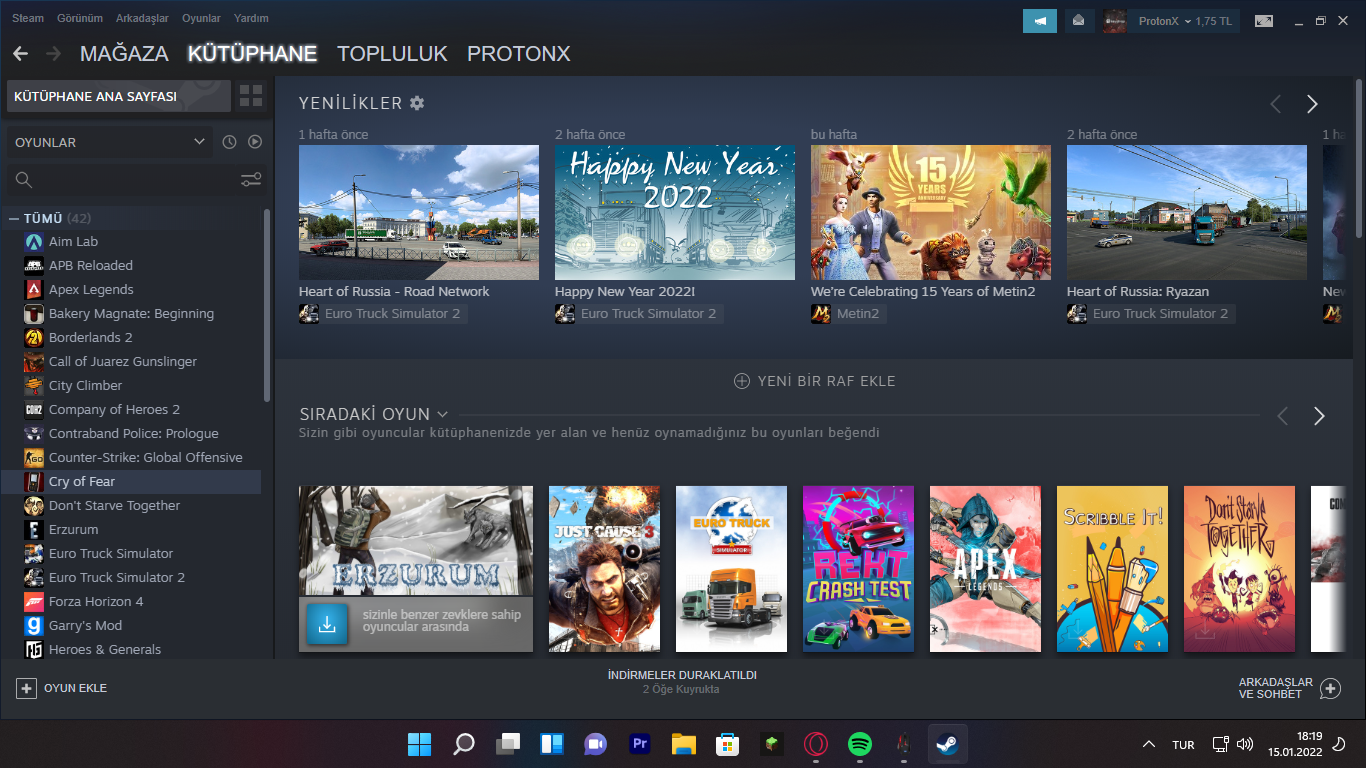1366x768 pixels.
Task: Open the Yardım menu
Action: coord(251,18)
